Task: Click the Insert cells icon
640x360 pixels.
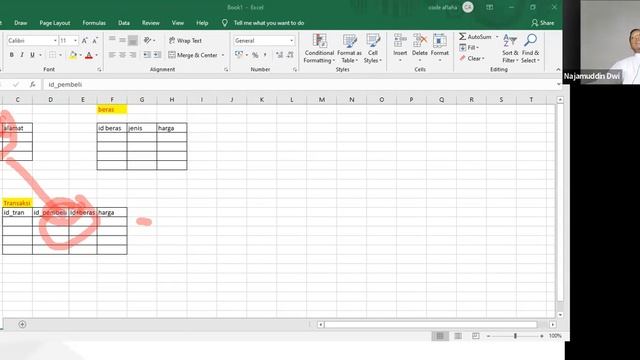Action: tap(400, 41)
